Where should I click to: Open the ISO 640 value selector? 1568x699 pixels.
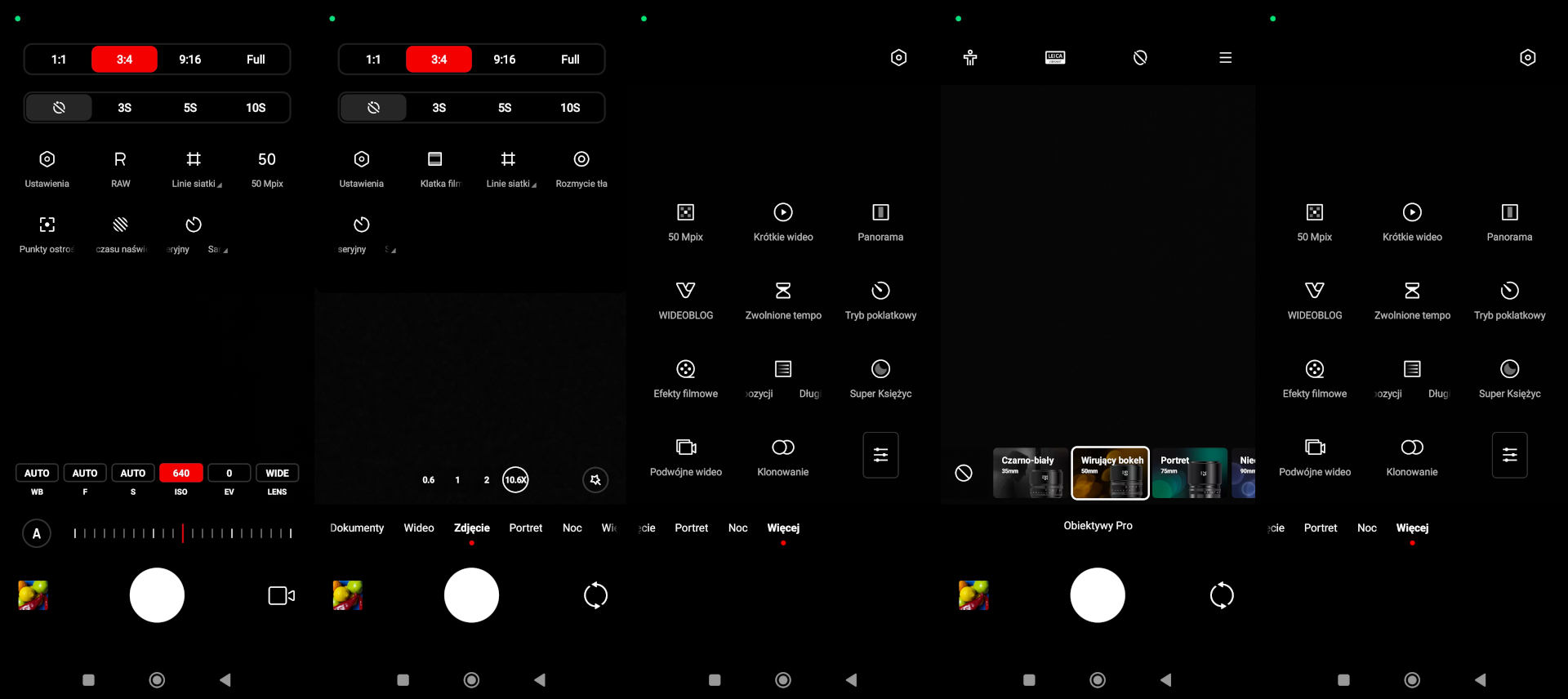pos(180,474)
